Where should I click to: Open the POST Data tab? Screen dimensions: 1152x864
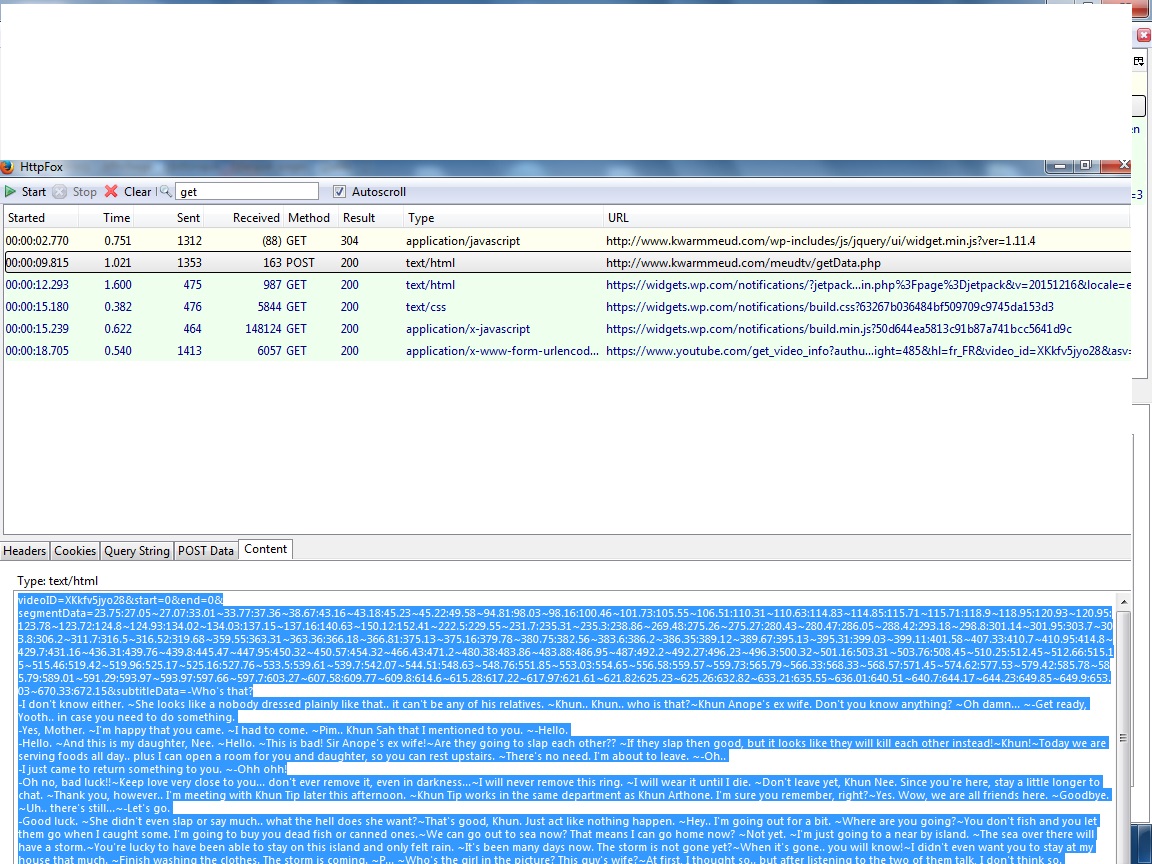point(206,550)
